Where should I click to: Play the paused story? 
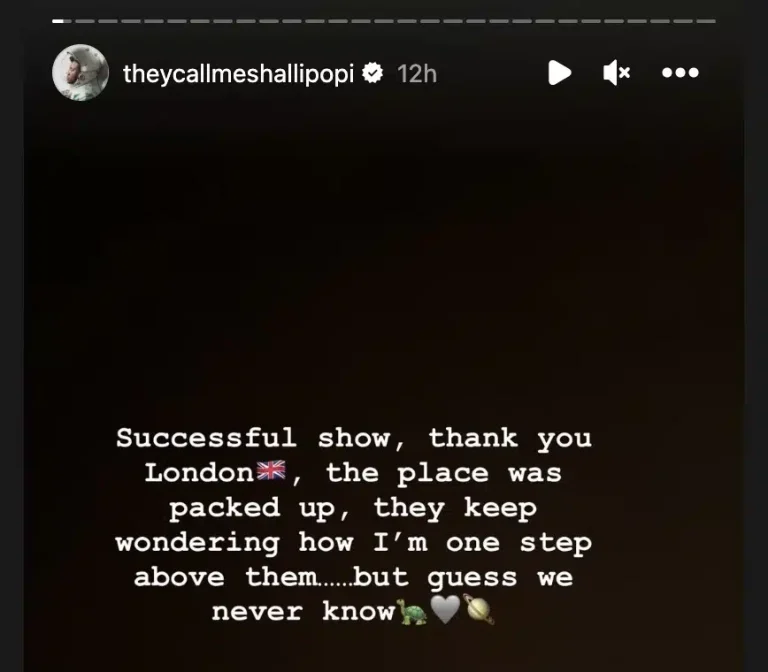click(x=559, y=73)
